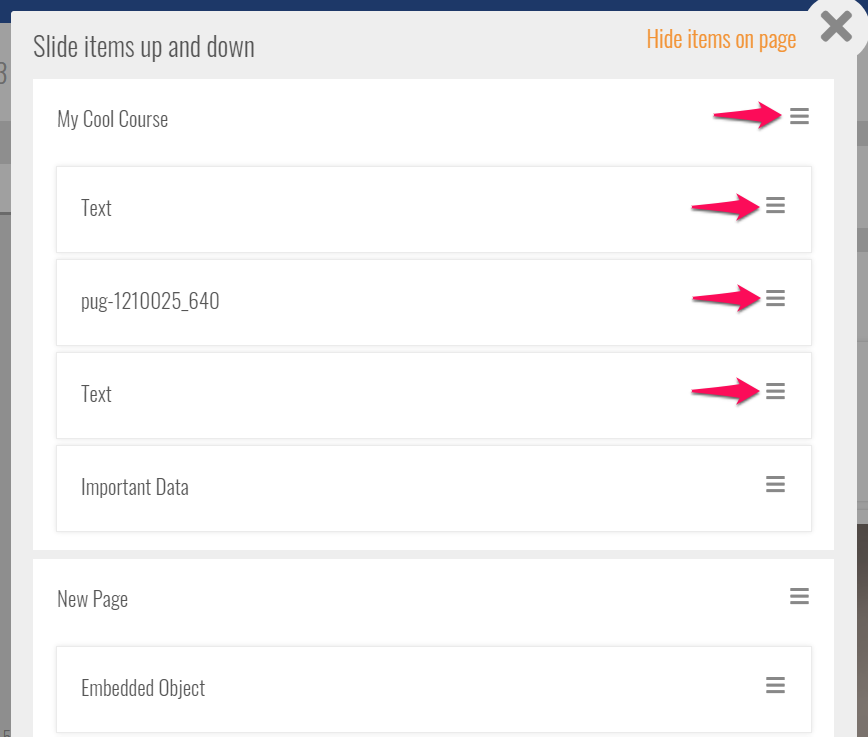Image resolution: width=868 pixels, height=737 pixels.
Task: Click the New Page drag handle icon
Action: [799, 596]
